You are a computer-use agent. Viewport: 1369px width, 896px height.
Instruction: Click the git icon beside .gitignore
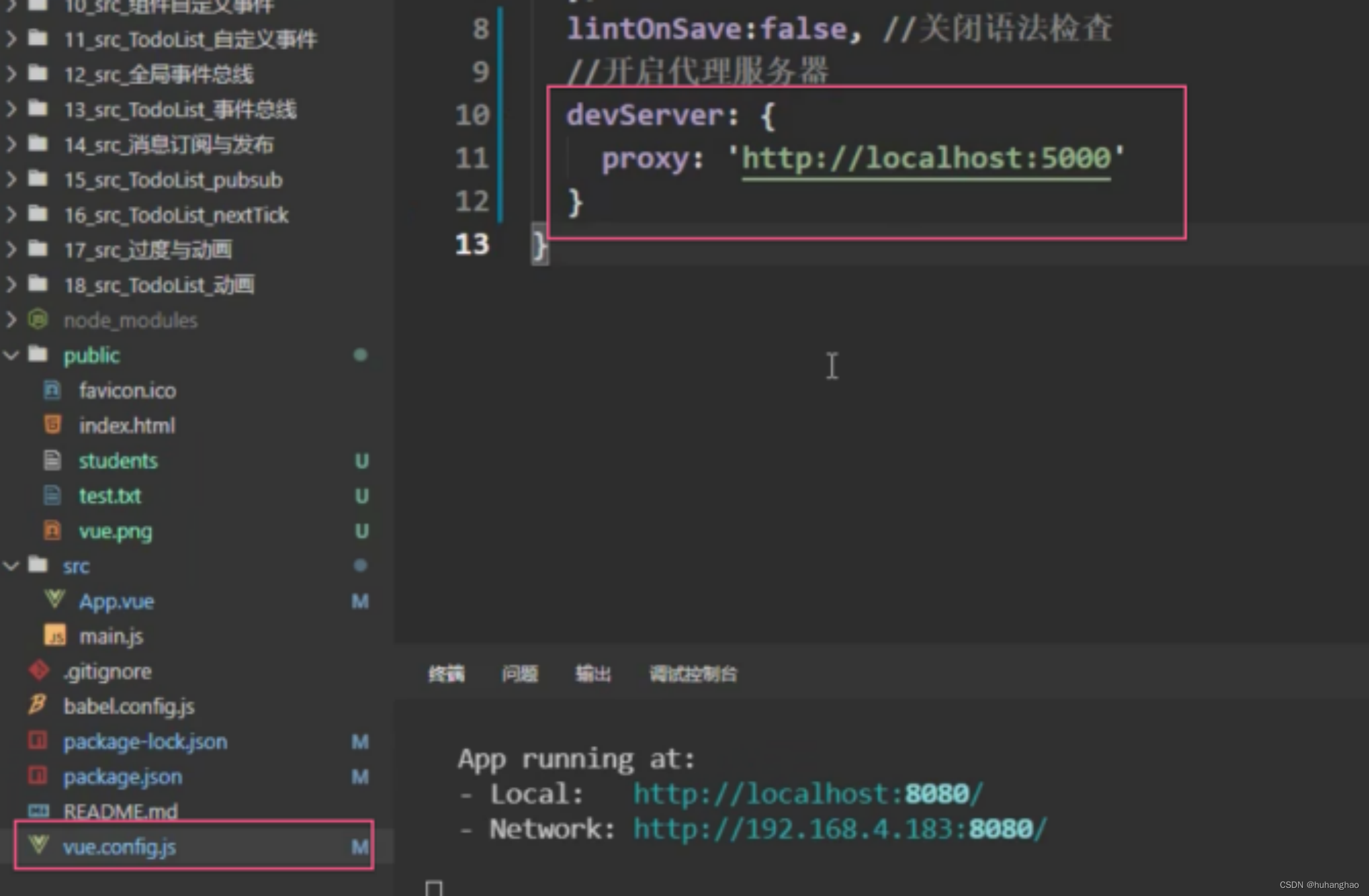click(39, 671)
